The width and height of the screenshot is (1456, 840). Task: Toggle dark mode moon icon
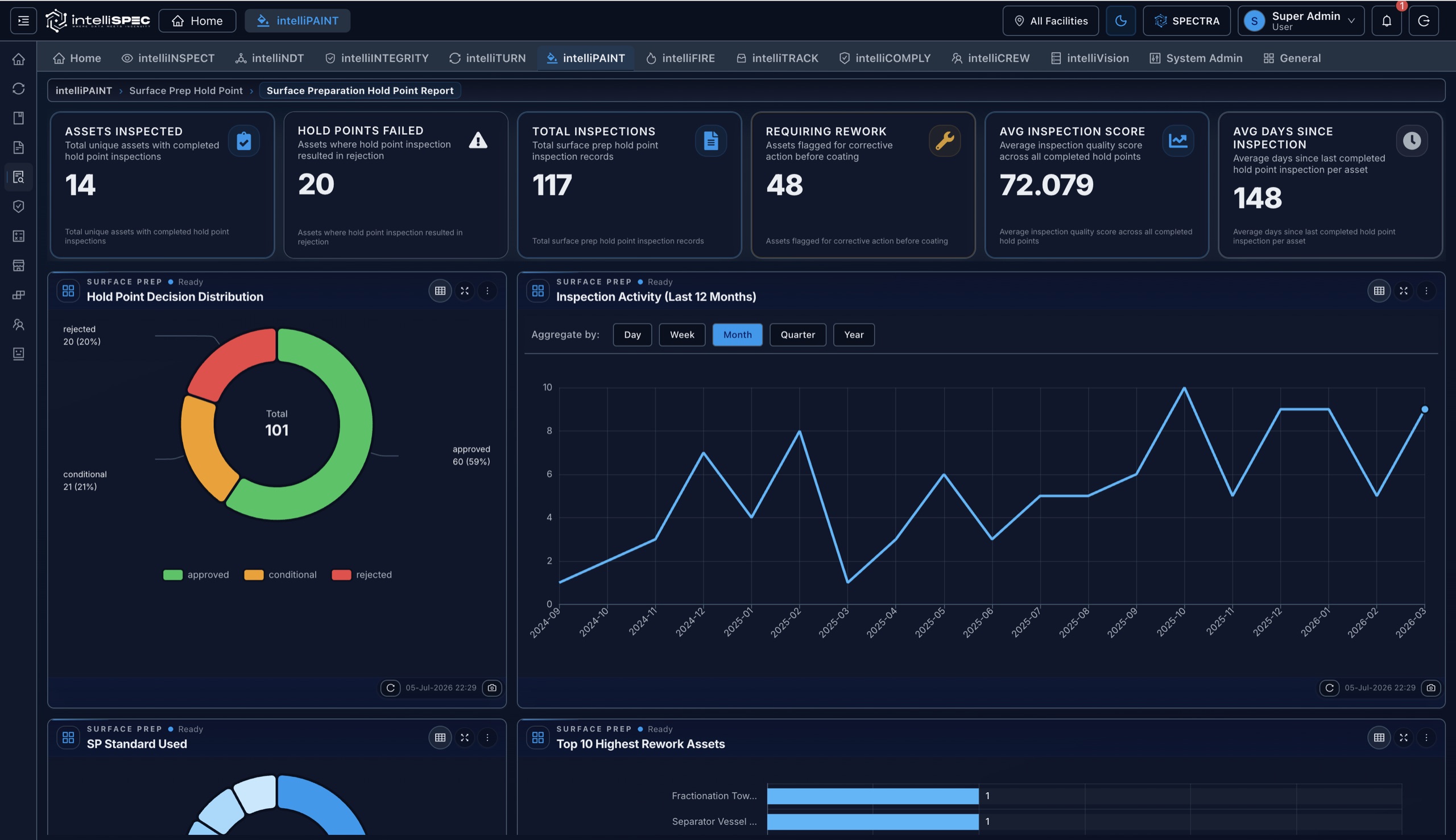pyautogui.click(x=1120, y=21)
